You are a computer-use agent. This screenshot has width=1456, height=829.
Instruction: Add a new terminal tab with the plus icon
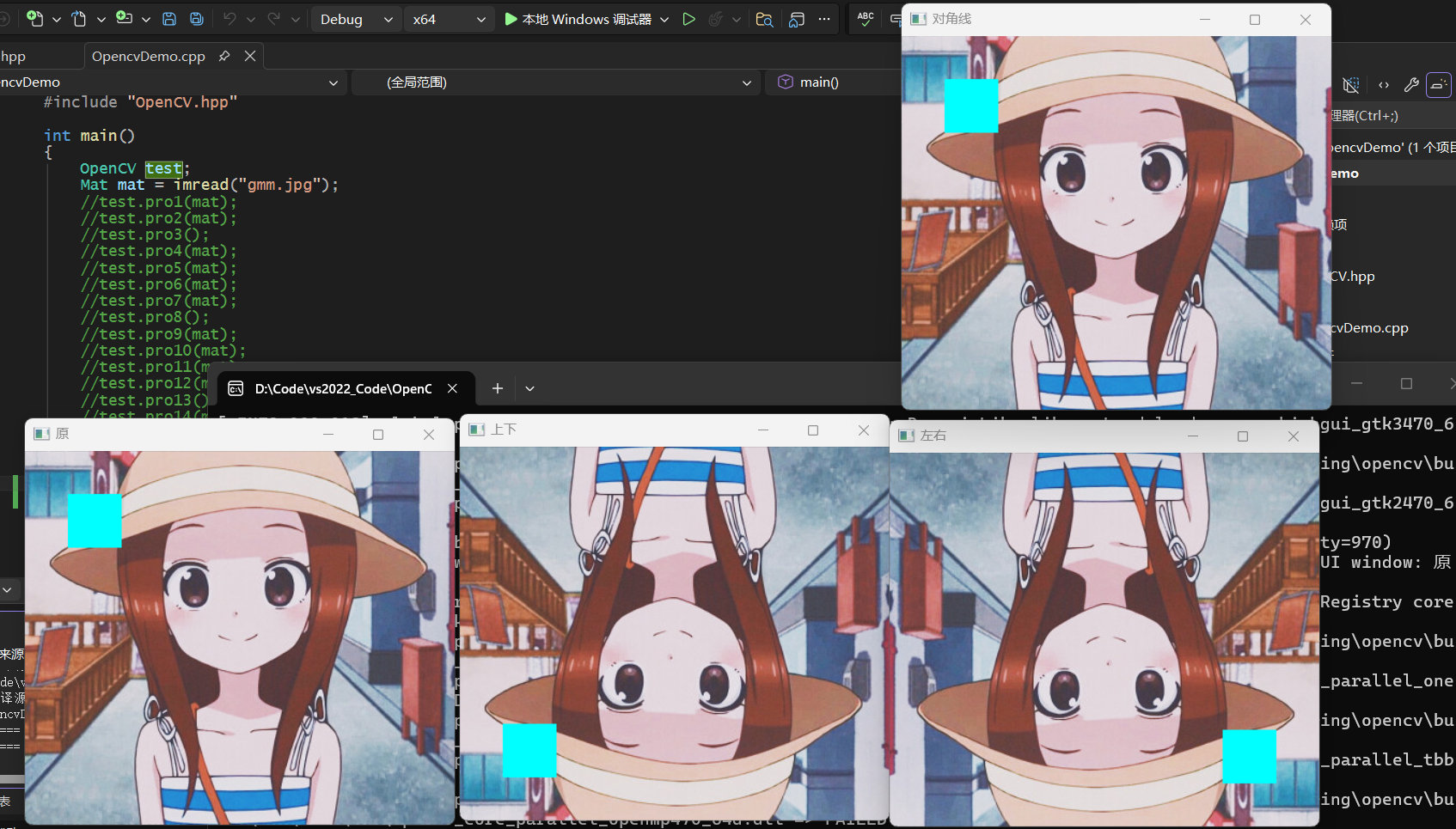(498, 388)
